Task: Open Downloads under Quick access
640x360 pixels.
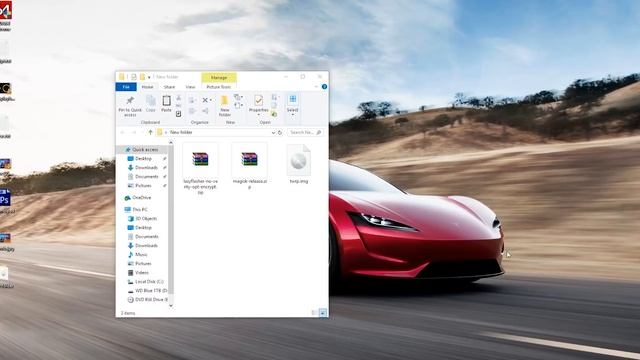Action: (x=146, y=167)
